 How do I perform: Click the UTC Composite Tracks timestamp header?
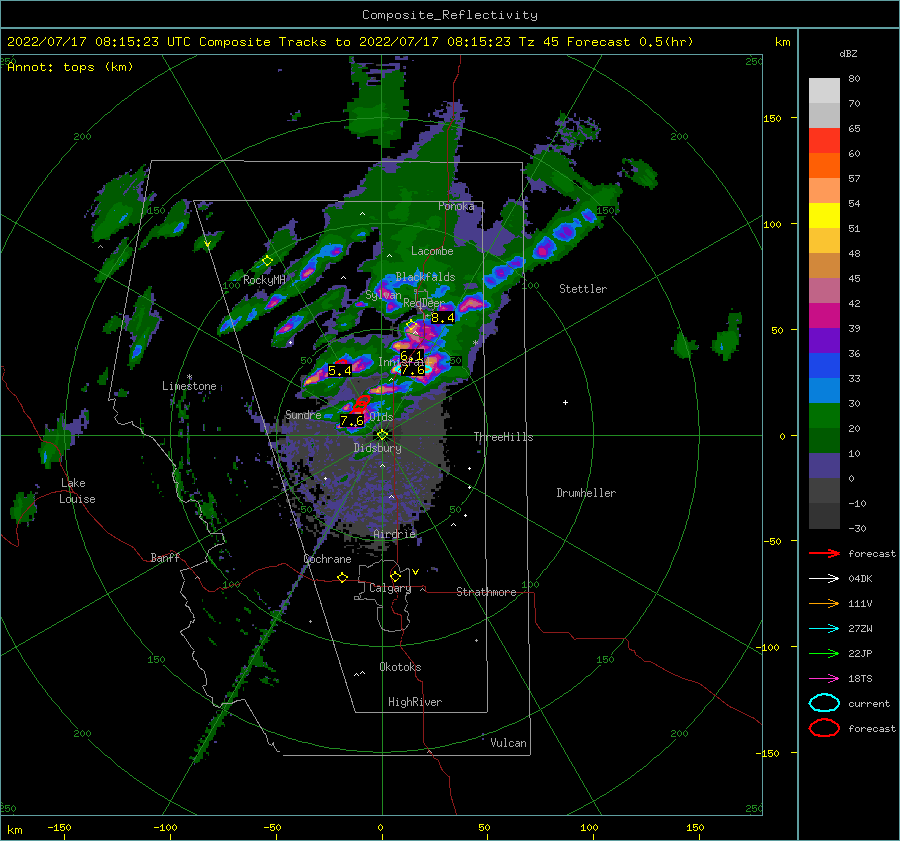[x=350, y=42]
